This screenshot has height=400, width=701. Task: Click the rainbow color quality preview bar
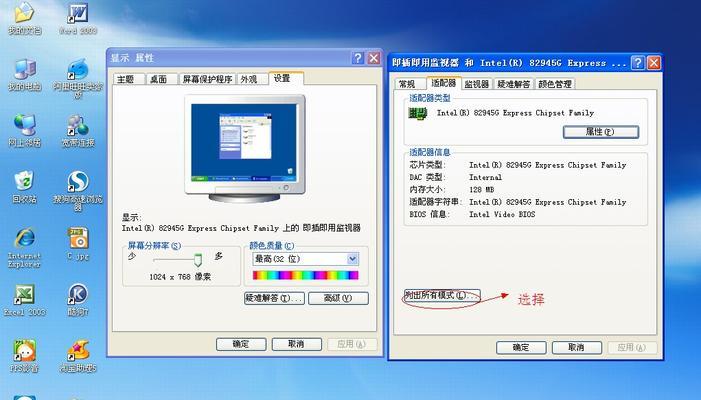[306, 275]
